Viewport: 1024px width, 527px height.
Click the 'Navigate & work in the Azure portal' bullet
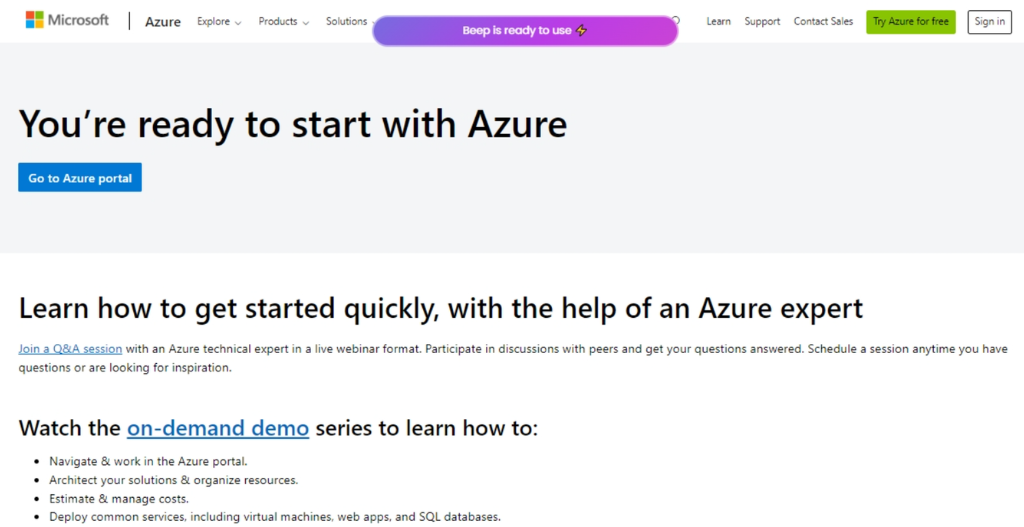[x=147, y=461]
